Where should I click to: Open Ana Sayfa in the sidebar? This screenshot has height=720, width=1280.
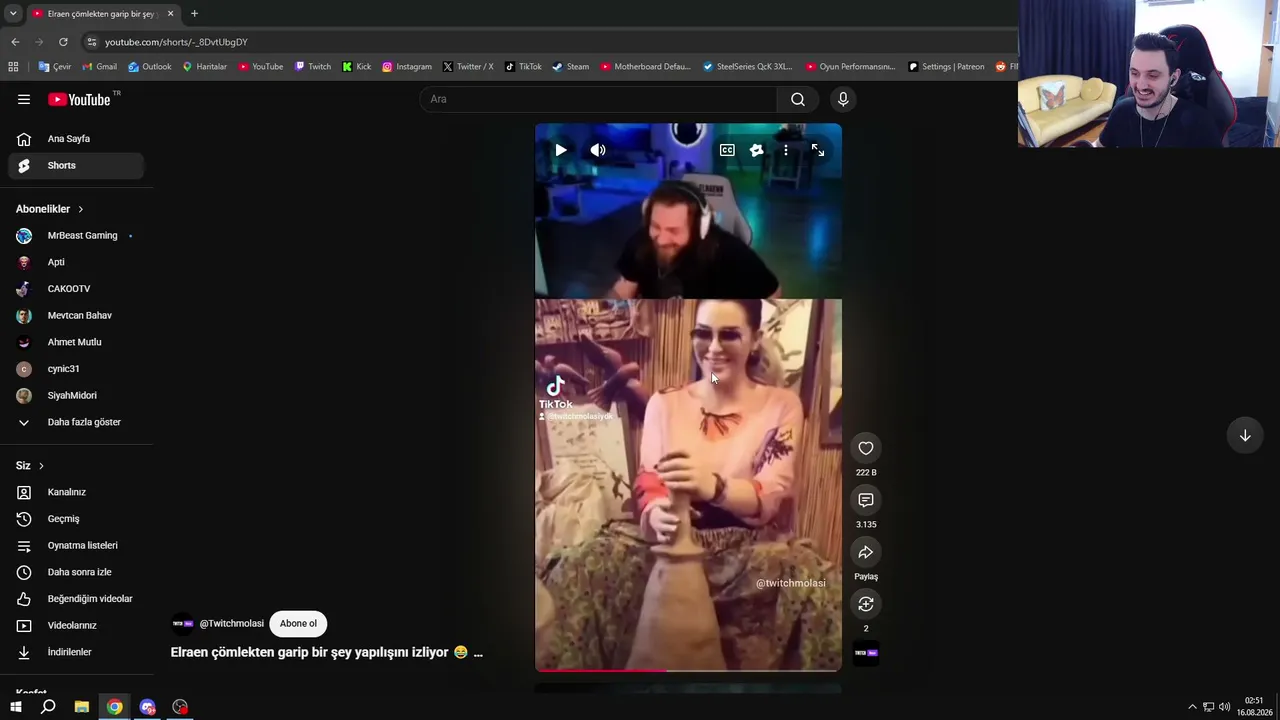pyautogui.click(x=76, y=139)
